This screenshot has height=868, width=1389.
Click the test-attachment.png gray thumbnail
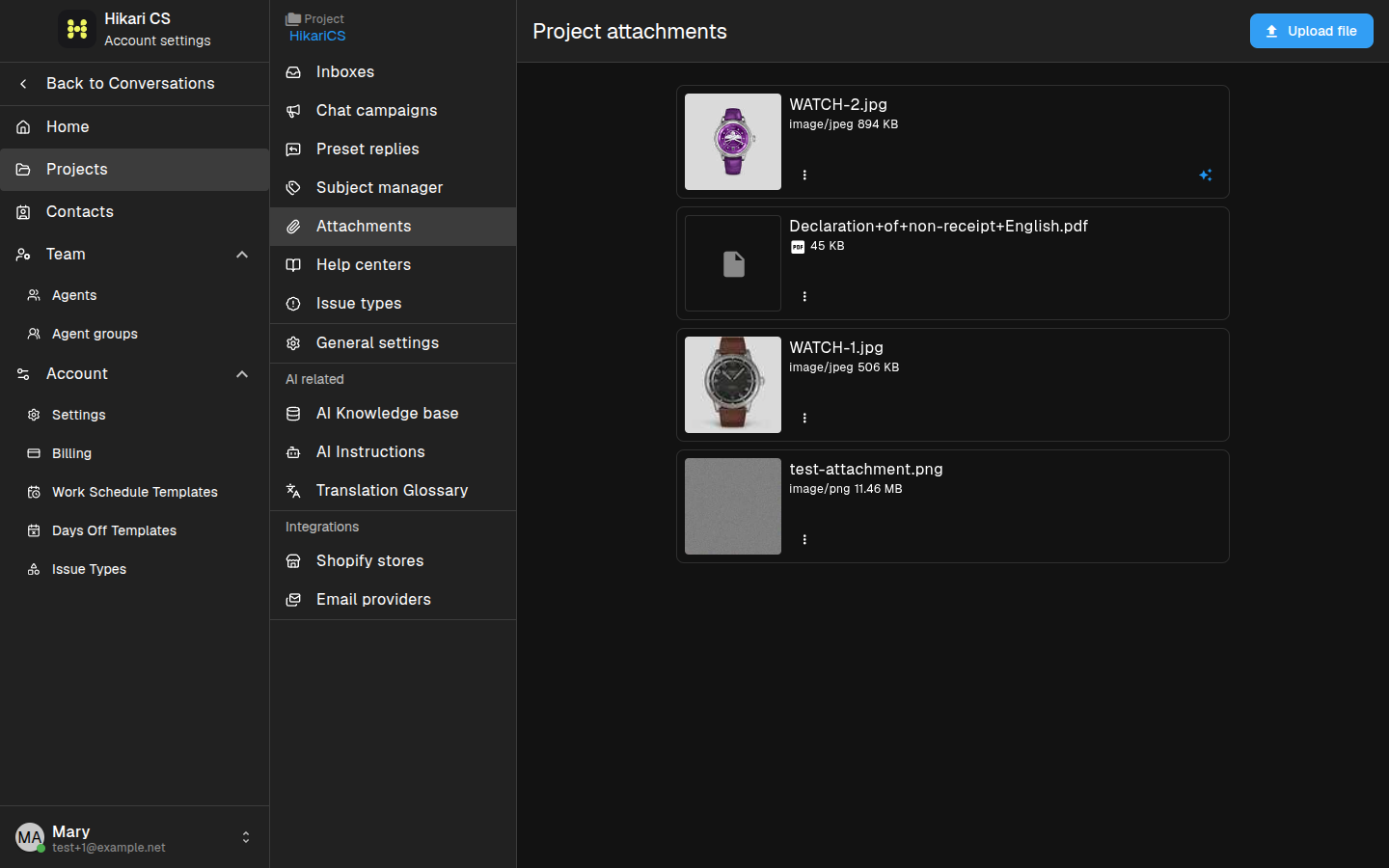(733, 506)
